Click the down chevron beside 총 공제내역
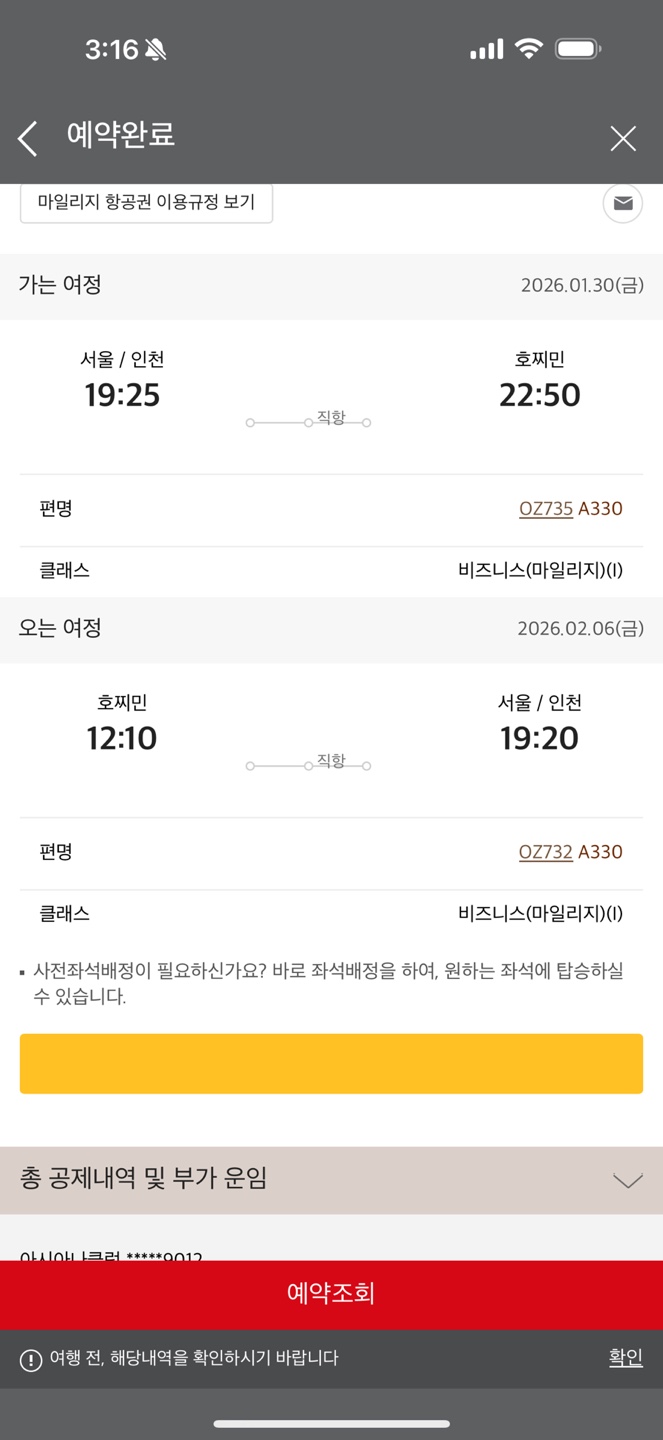This screenshot has height=1440, width=663. (x=627, y=1181)
